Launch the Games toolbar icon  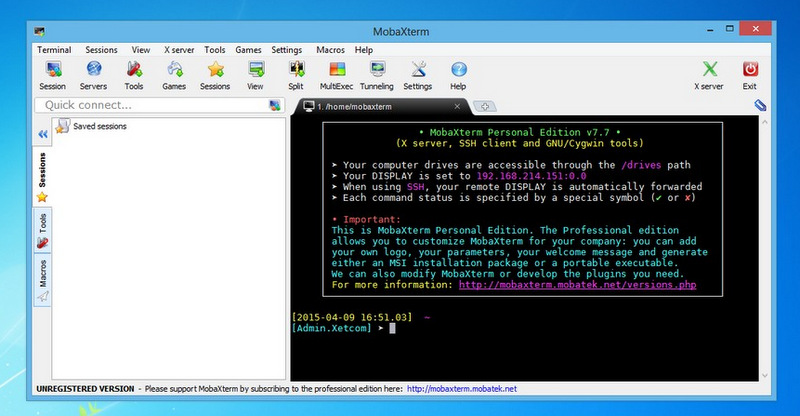(174, 75)
